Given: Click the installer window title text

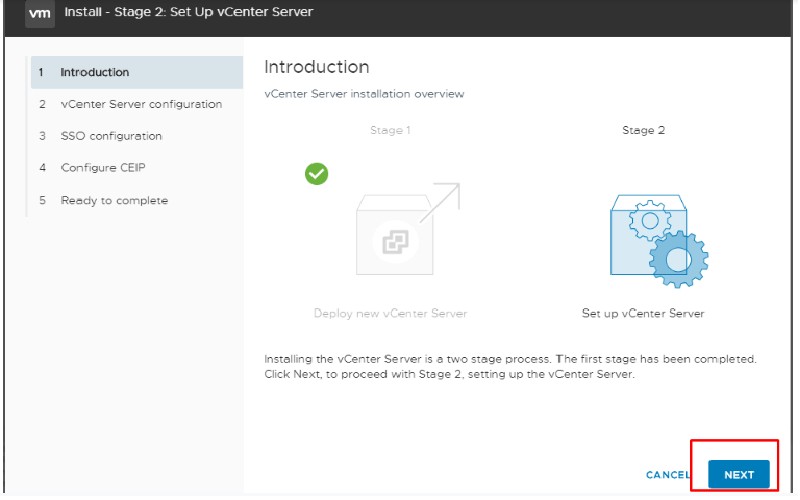Looking at the screenshot, I should pos(188,12).
